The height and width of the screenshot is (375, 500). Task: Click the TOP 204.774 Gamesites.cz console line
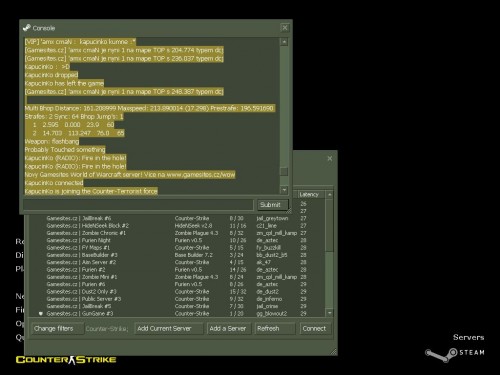click(x=124, y=50)
